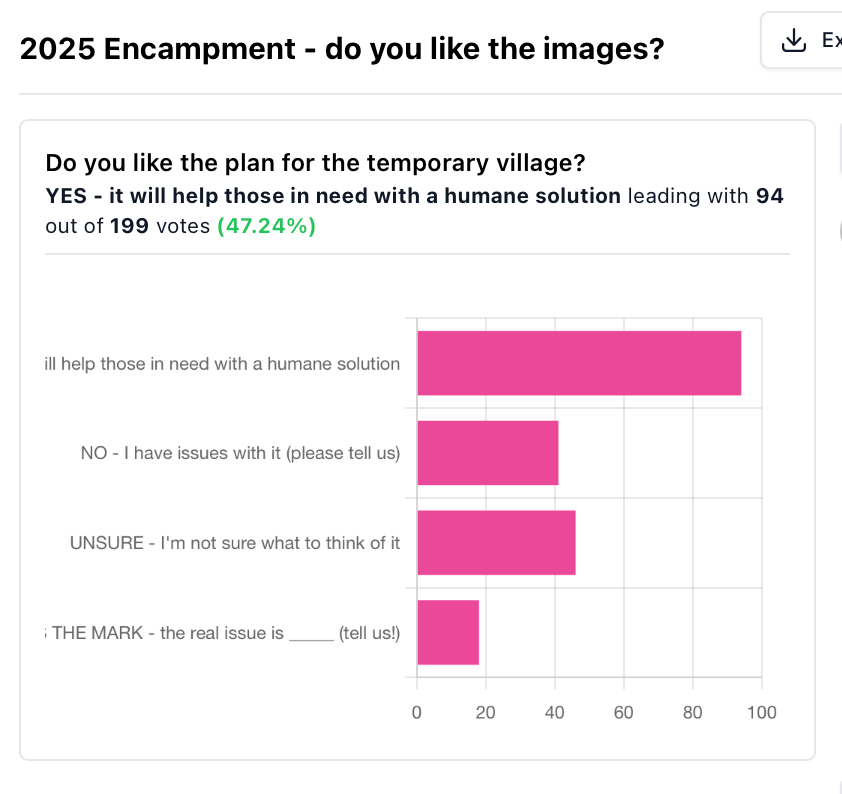Click the 'humane solution' chart label
The image size is (842, 794).
(x=222, y=364)
